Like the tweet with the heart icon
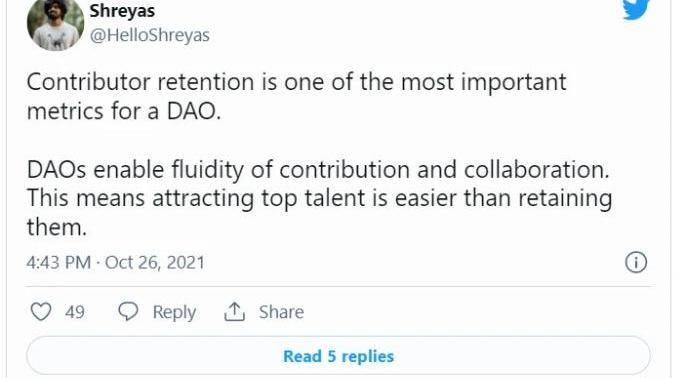 click(x=41, y=312)
